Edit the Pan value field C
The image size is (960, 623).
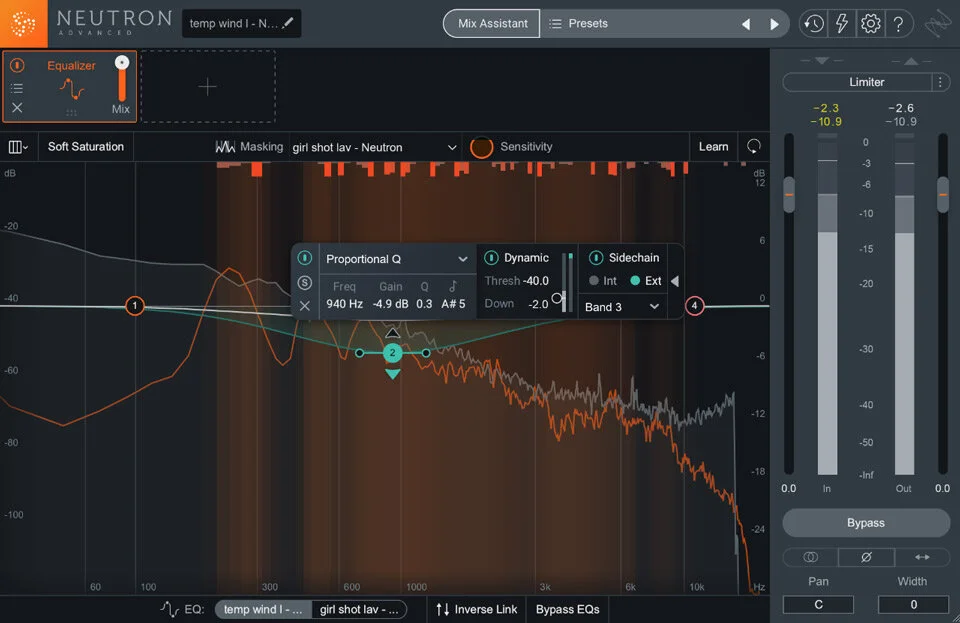(x=818, y=604)
